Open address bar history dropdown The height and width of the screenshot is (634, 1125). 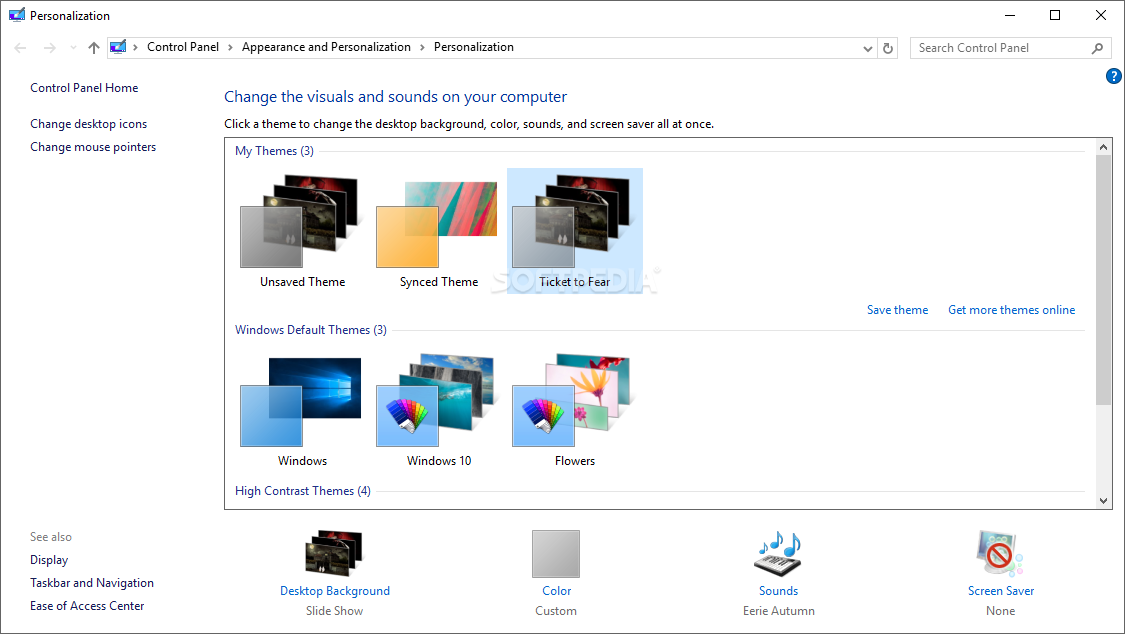[867, 48]
